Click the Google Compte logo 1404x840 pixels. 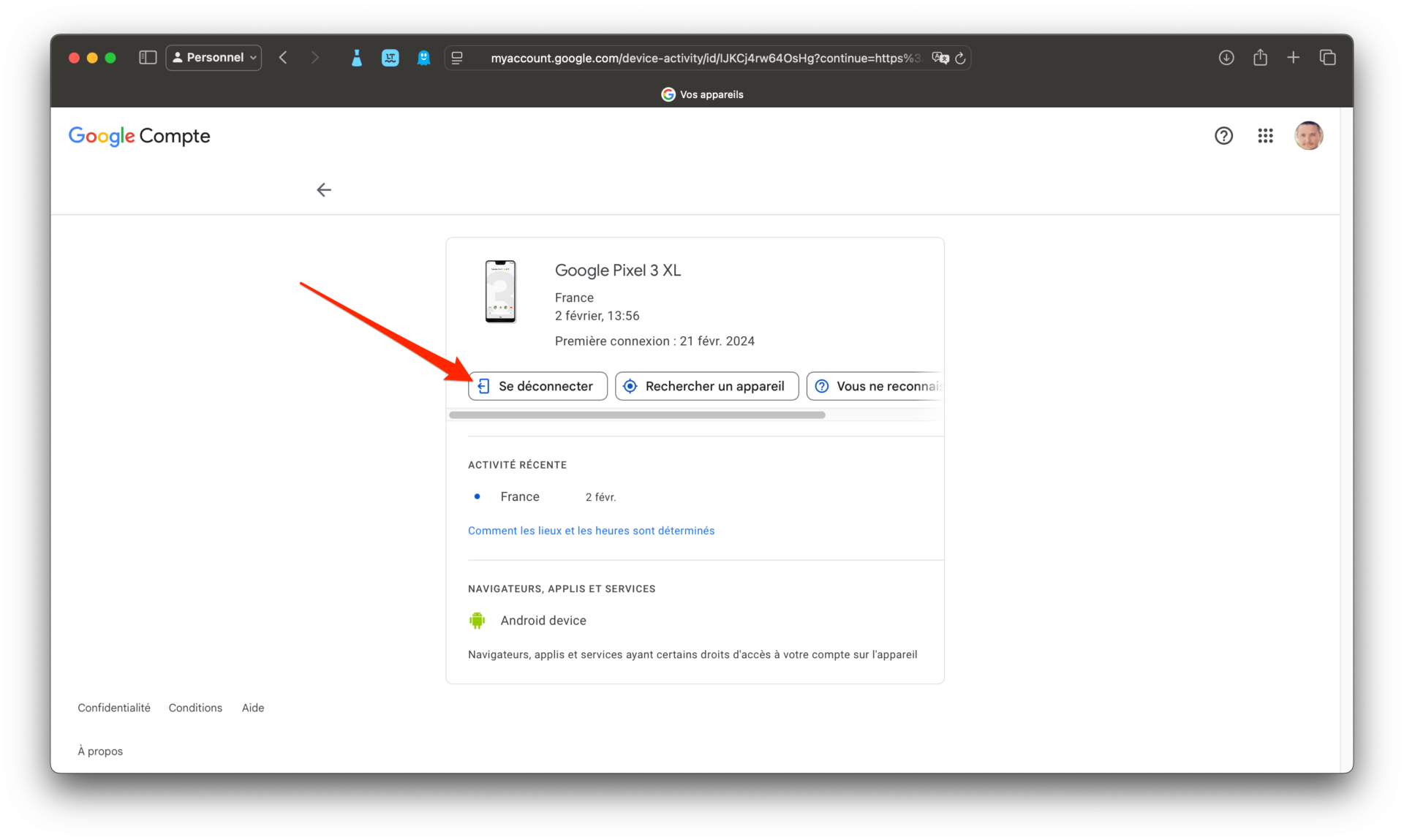[x=139, y=136]
